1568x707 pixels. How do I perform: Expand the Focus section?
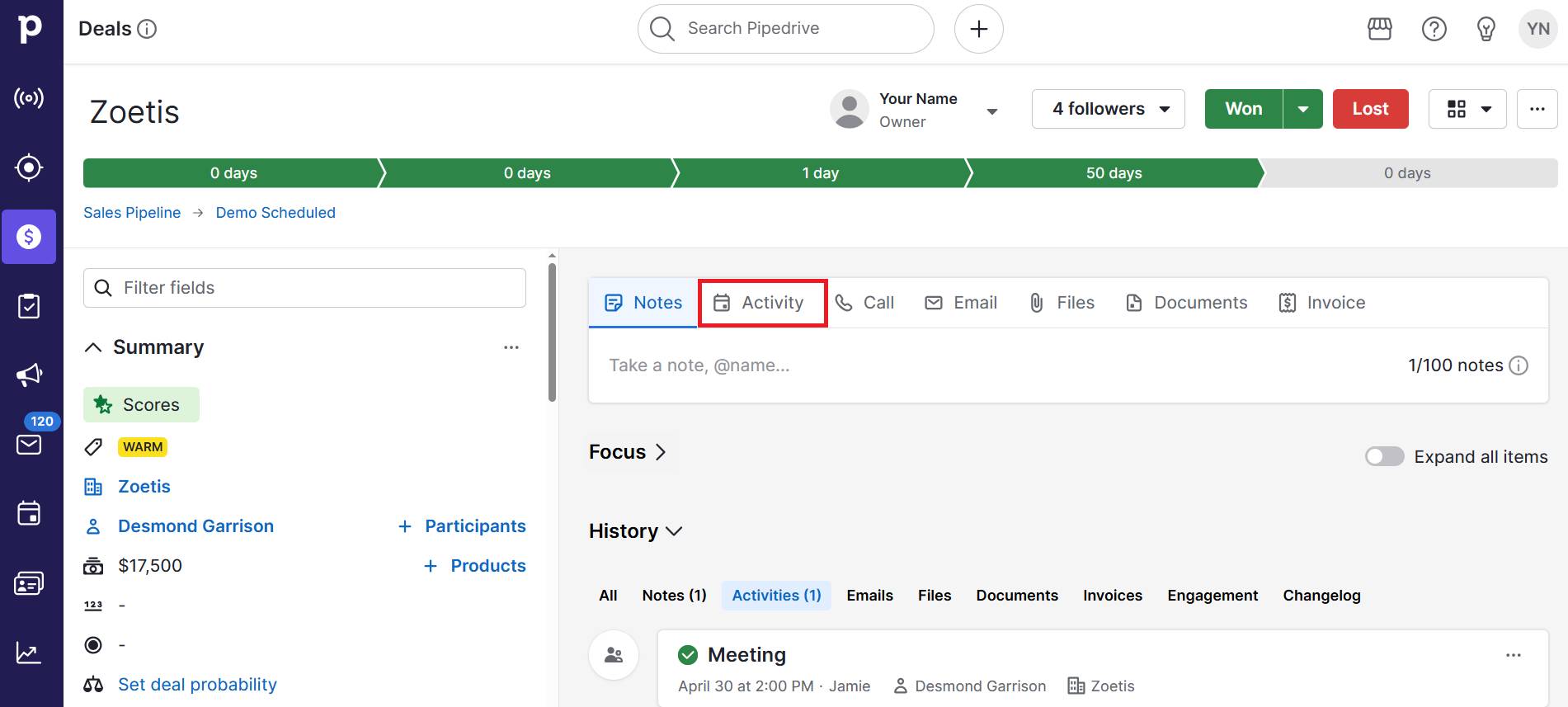(x=627, y=452)
